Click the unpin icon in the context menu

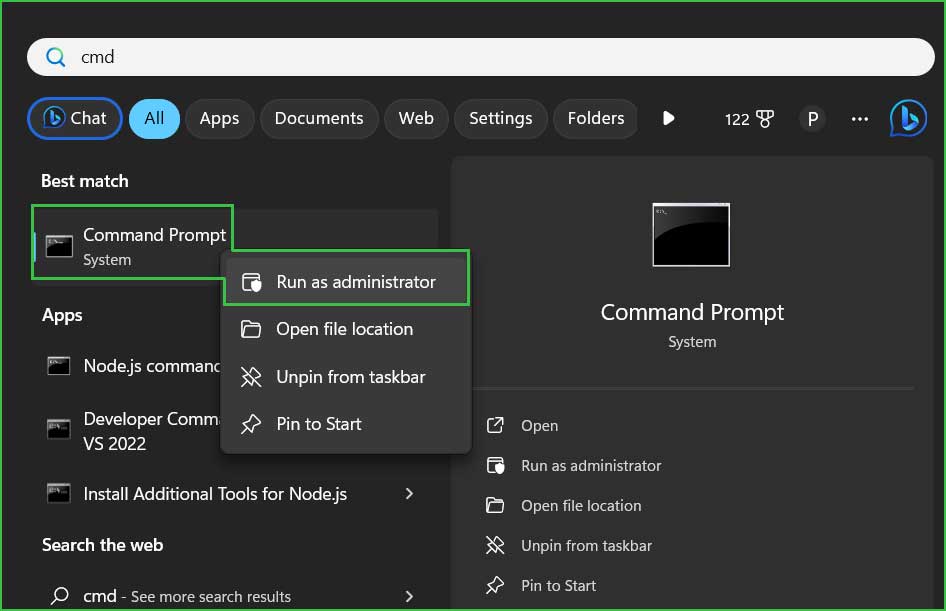[x=251, y=377]
